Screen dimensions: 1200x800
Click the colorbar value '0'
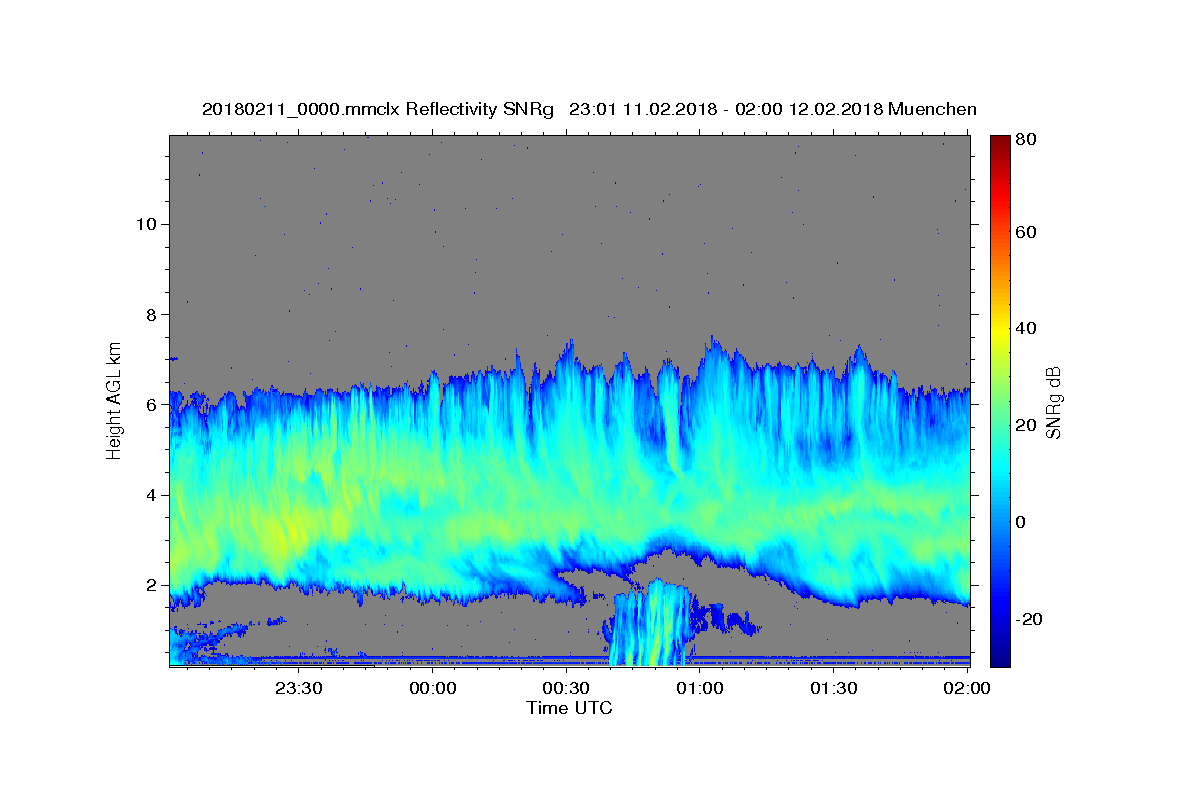coord(1023,521)
